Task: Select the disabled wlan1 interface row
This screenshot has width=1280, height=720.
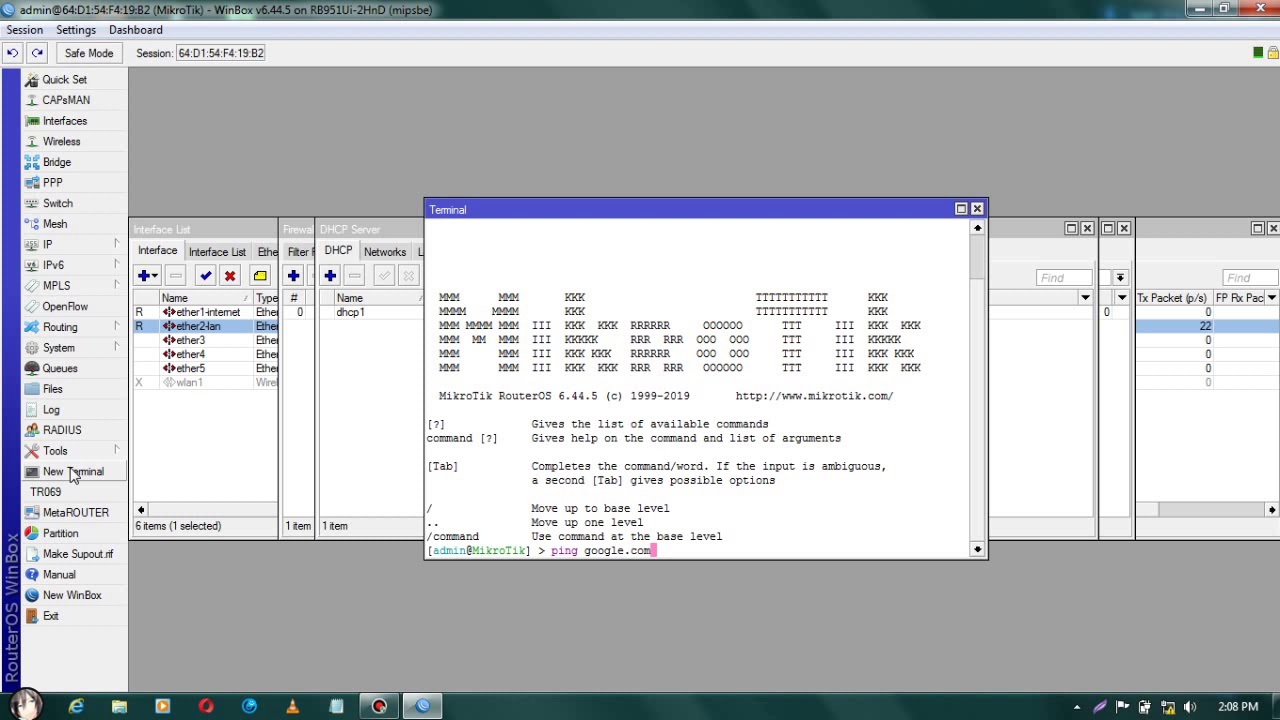Action: click(206, 382)
